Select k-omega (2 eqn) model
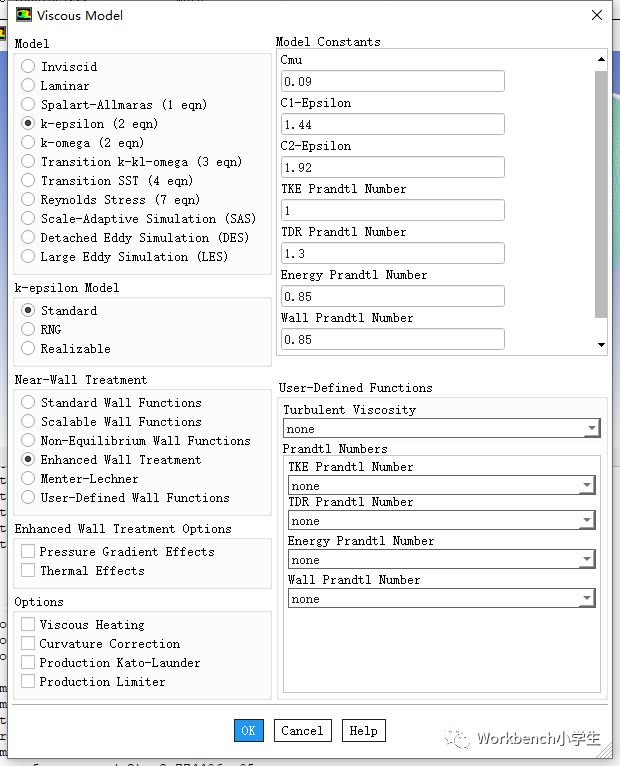The width and height of the screenshot is (620, 766). tap(28, 142)
